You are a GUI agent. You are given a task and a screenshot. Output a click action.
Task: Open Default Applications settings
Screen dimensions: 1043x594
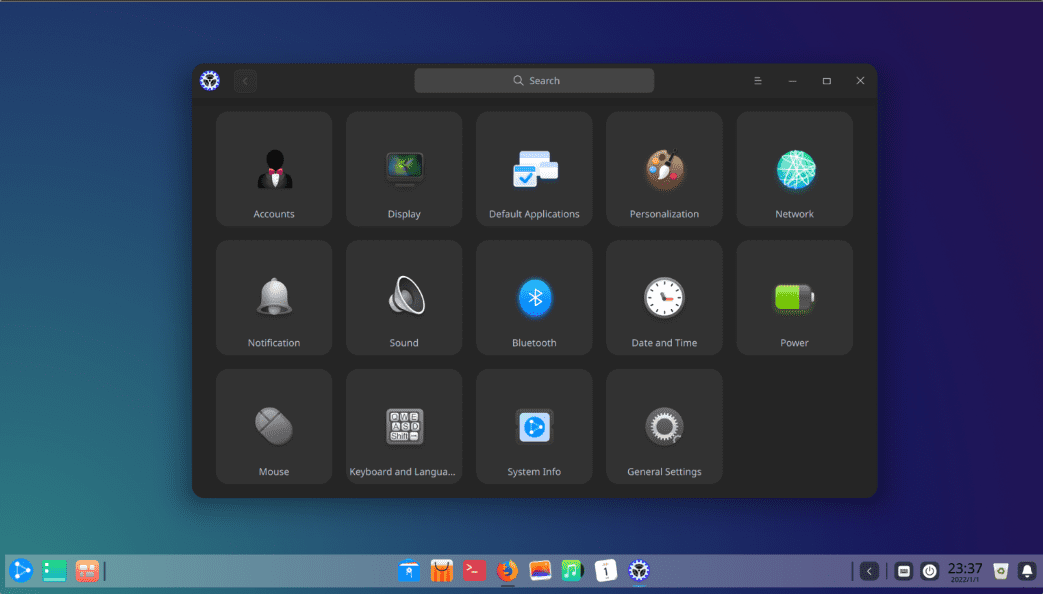[x=534, y=168]
